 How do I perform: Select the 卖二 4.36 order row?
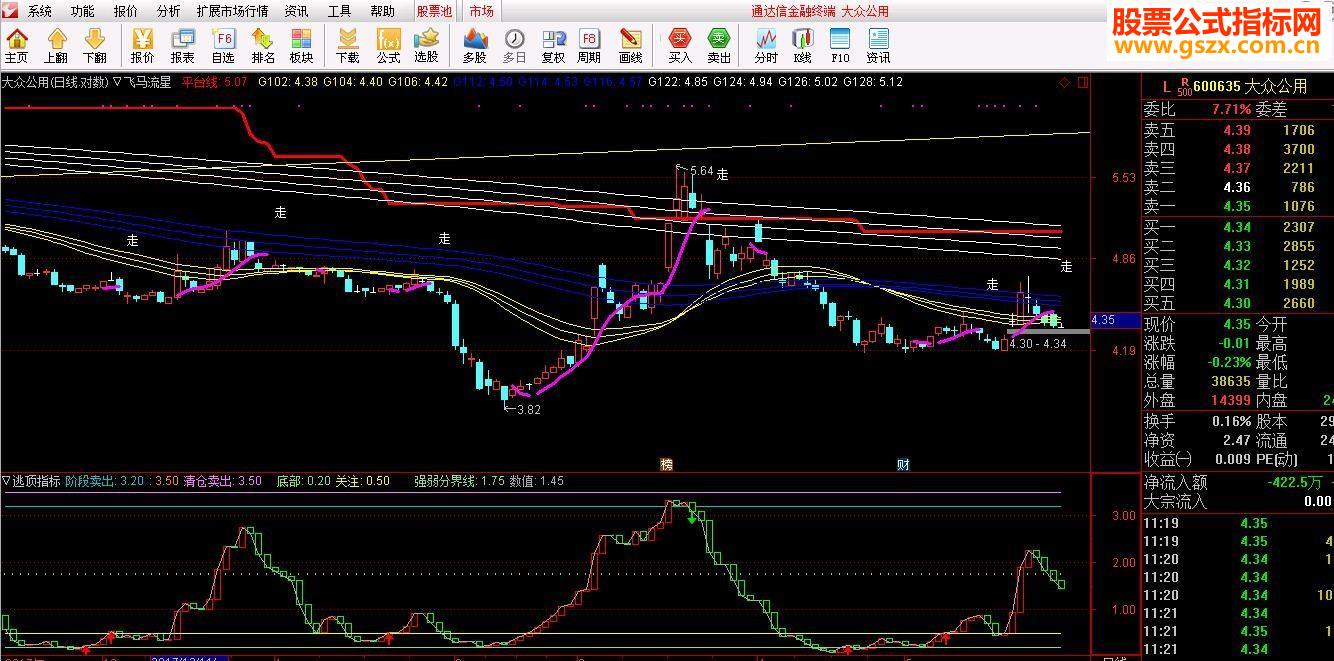click(1238, 187)
